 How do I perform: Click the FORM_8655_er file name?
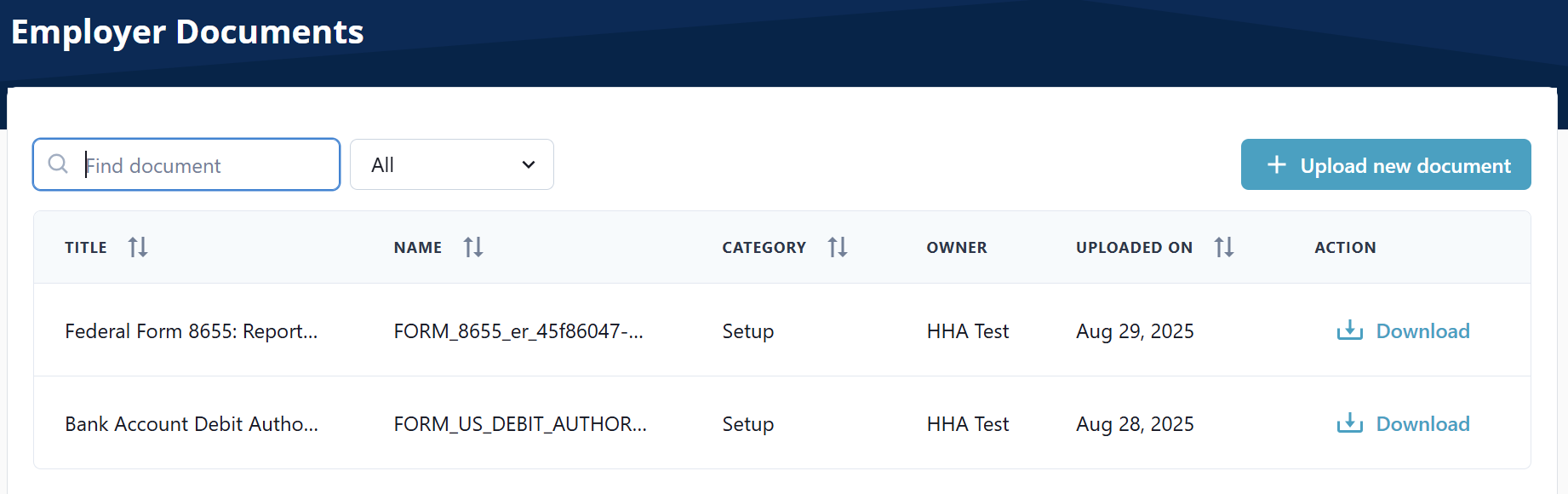tap(518, 331)
